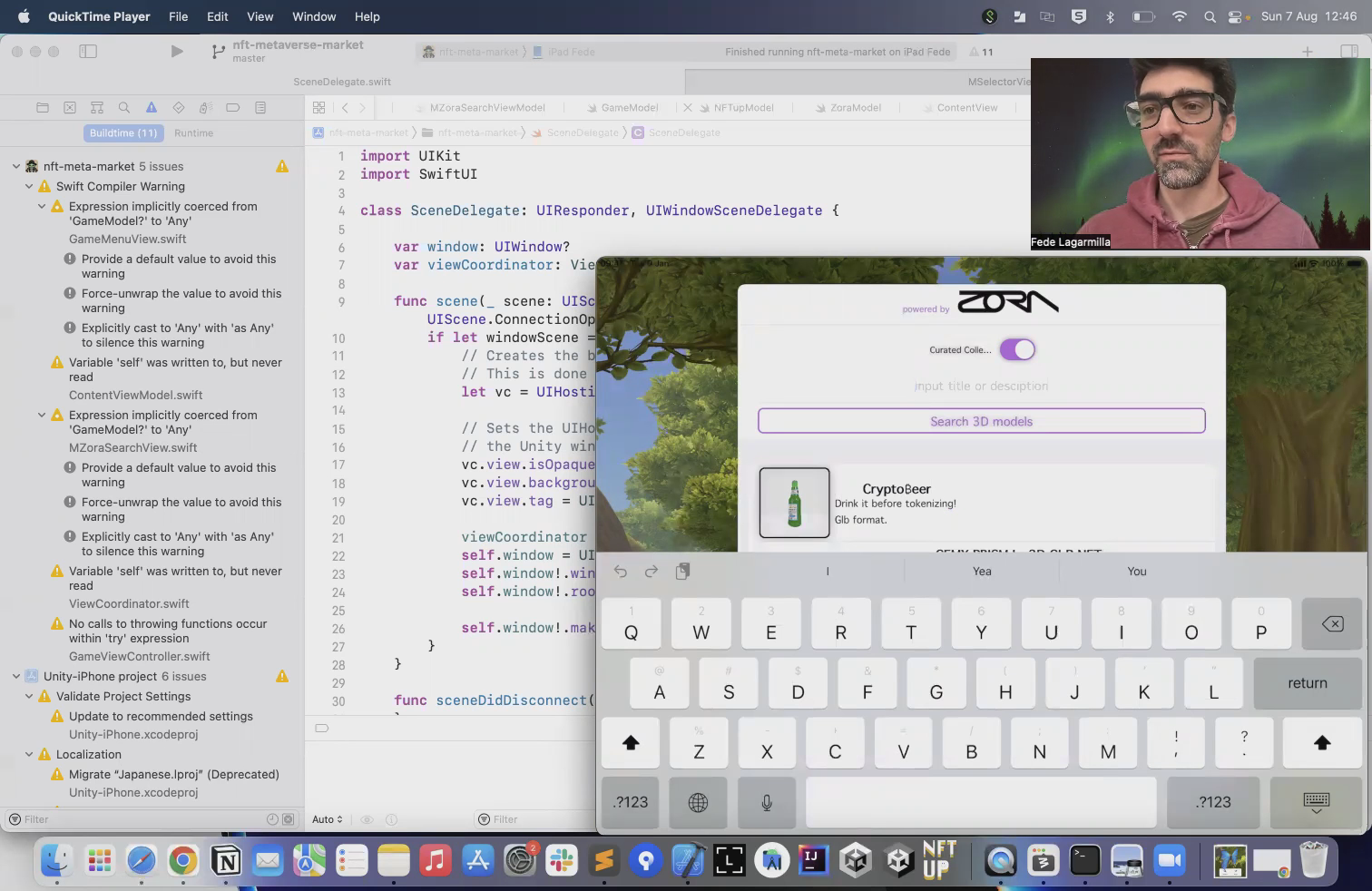Open the Test navigator diamond icon
1372x891 pixels.
pyautogui.click(x=179, y=107)
